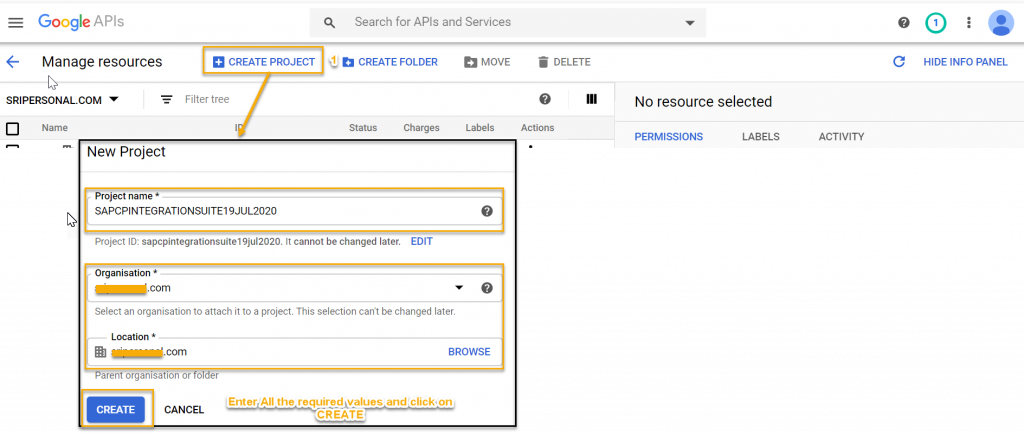This screenshot has height=435, width=1024.
Task: Tick the select-all checkbox in table header
Action: (12, 128)
